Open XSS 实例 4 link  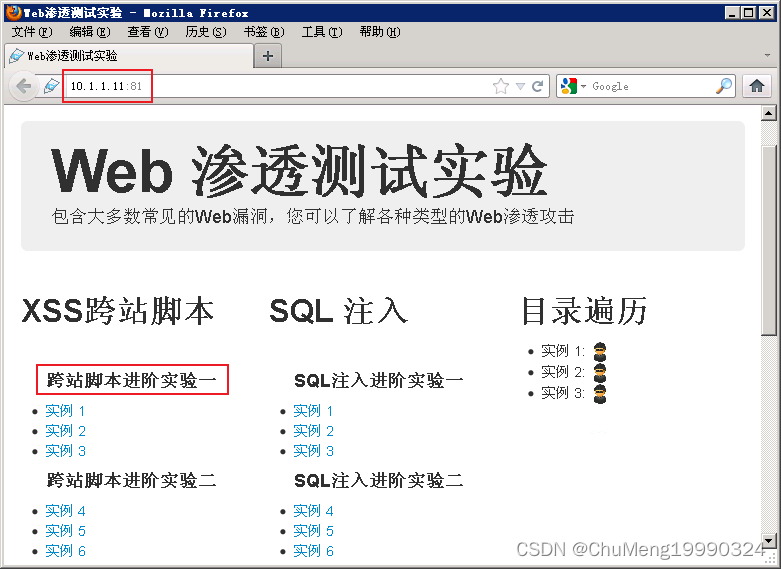click(x=65, y=511)
